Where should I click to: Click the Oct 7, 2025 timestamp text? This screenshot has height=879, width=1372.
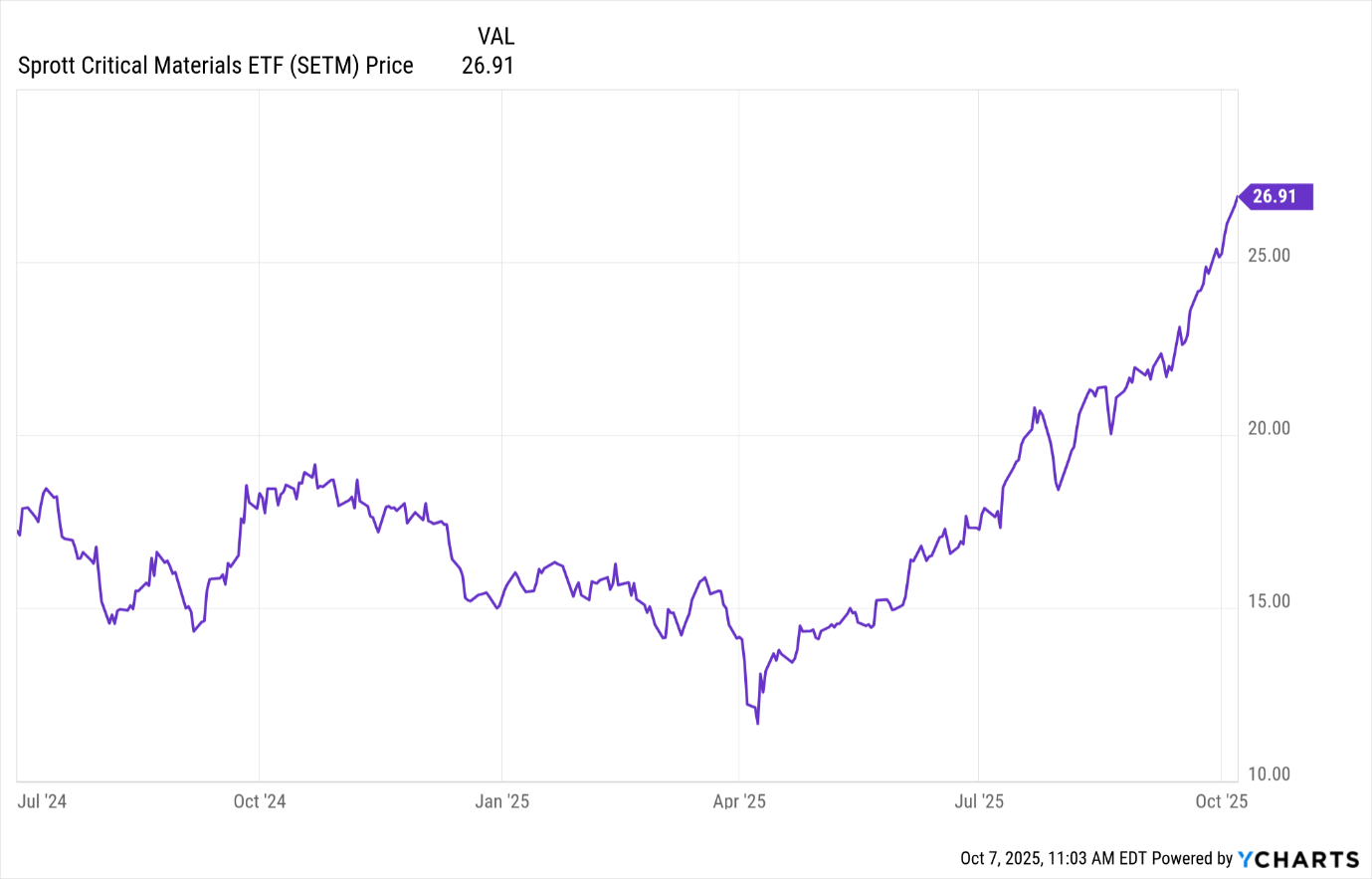[1053, 859]
